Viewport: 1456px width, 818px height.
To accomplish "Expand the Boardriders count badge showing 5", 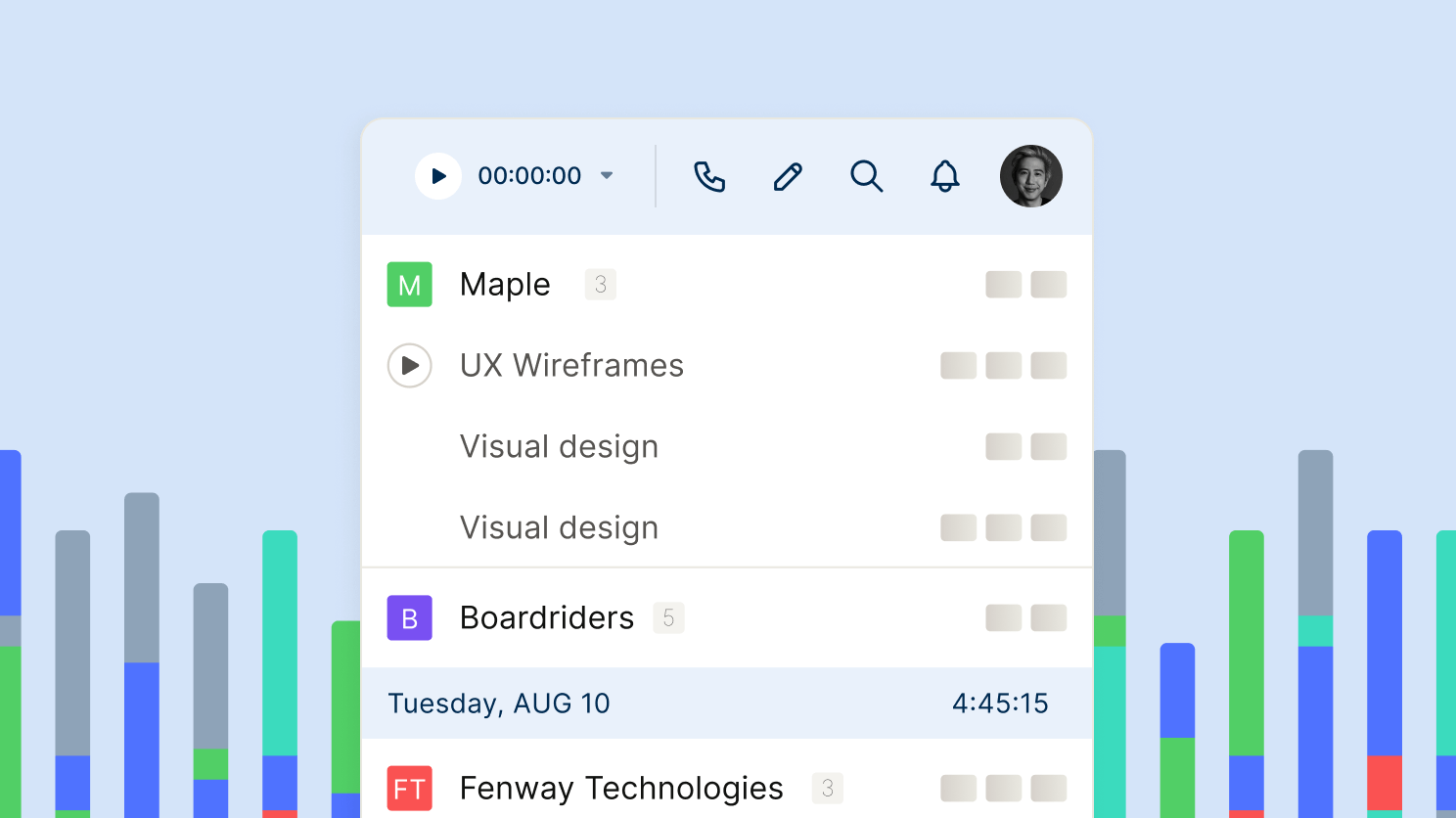I will click(668, 618).
